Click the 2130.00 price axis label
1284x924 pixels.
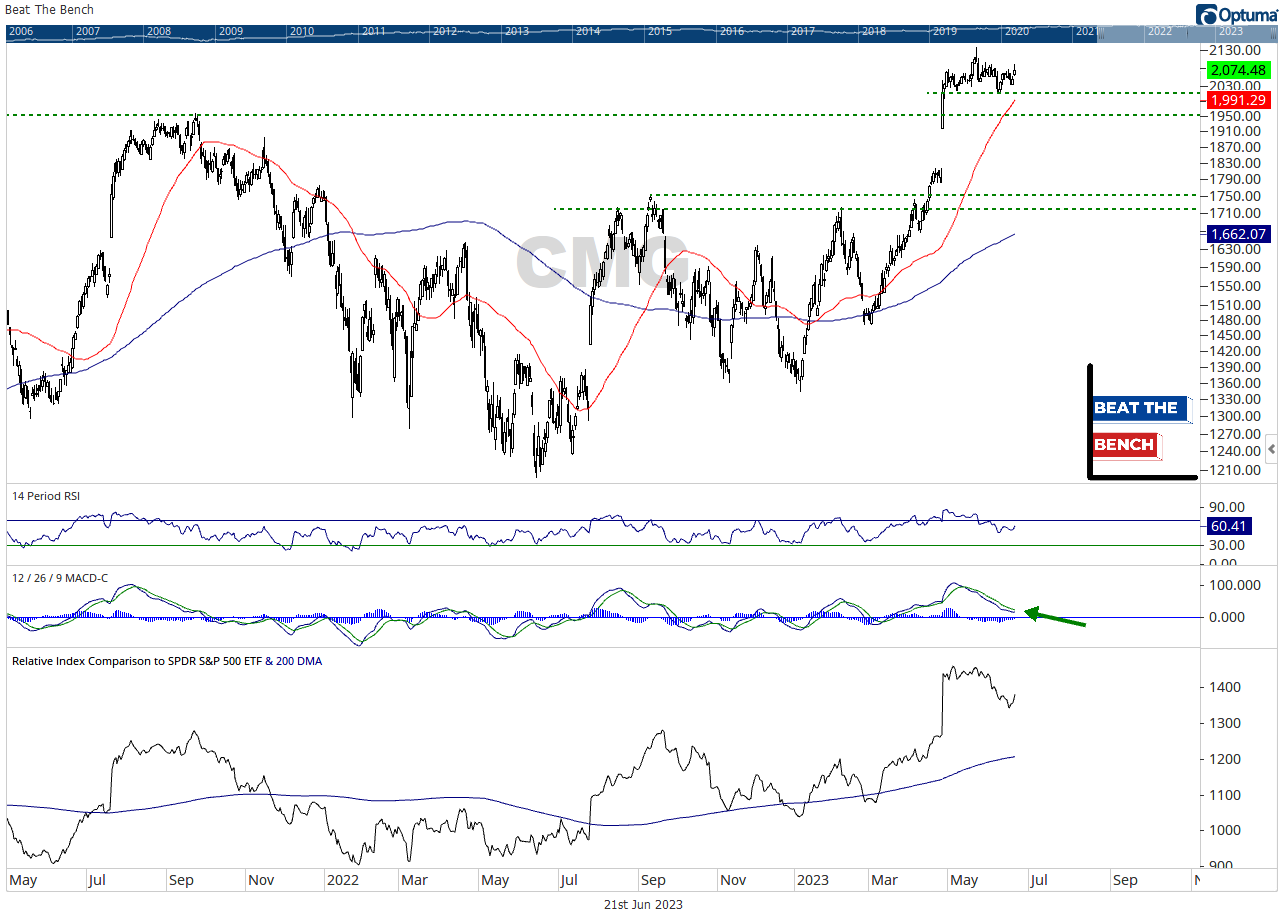pos(1233,50)
